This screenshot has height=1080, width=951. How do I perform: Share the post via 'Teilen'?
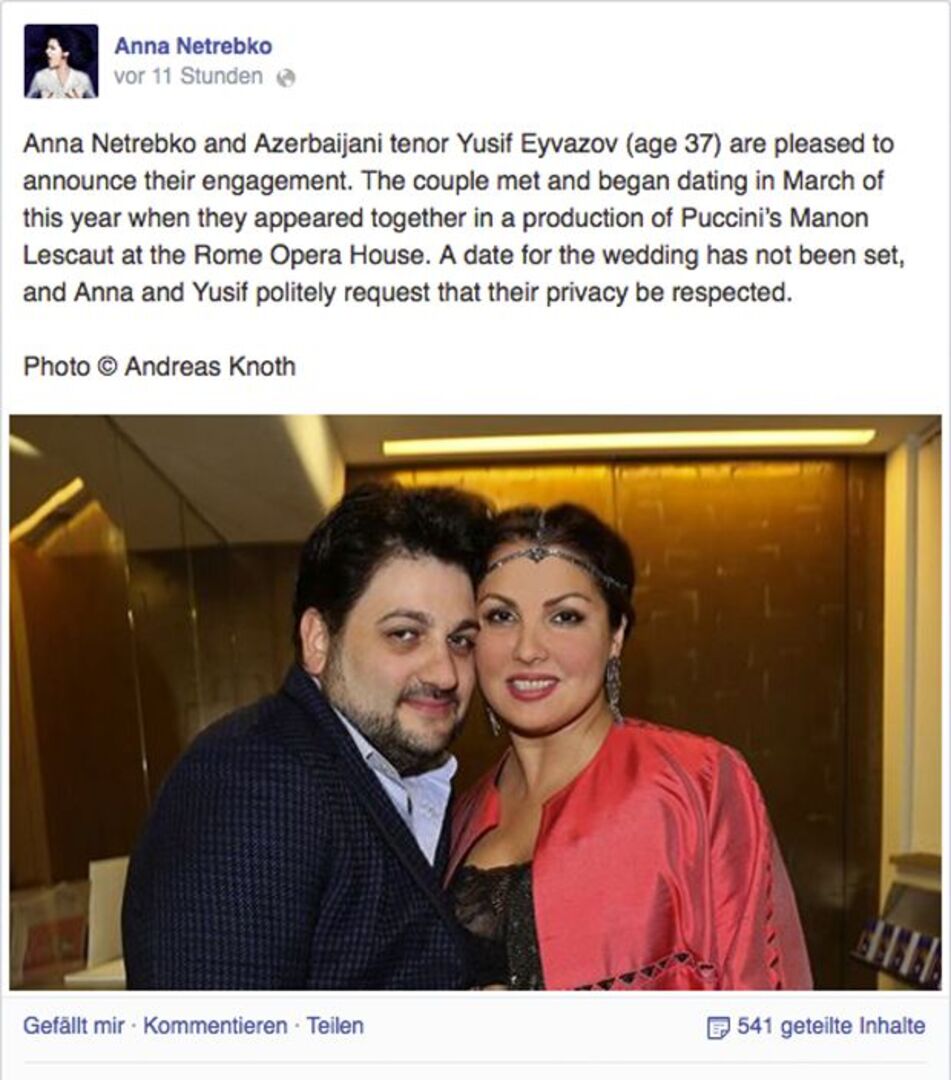pos(335,1026)
